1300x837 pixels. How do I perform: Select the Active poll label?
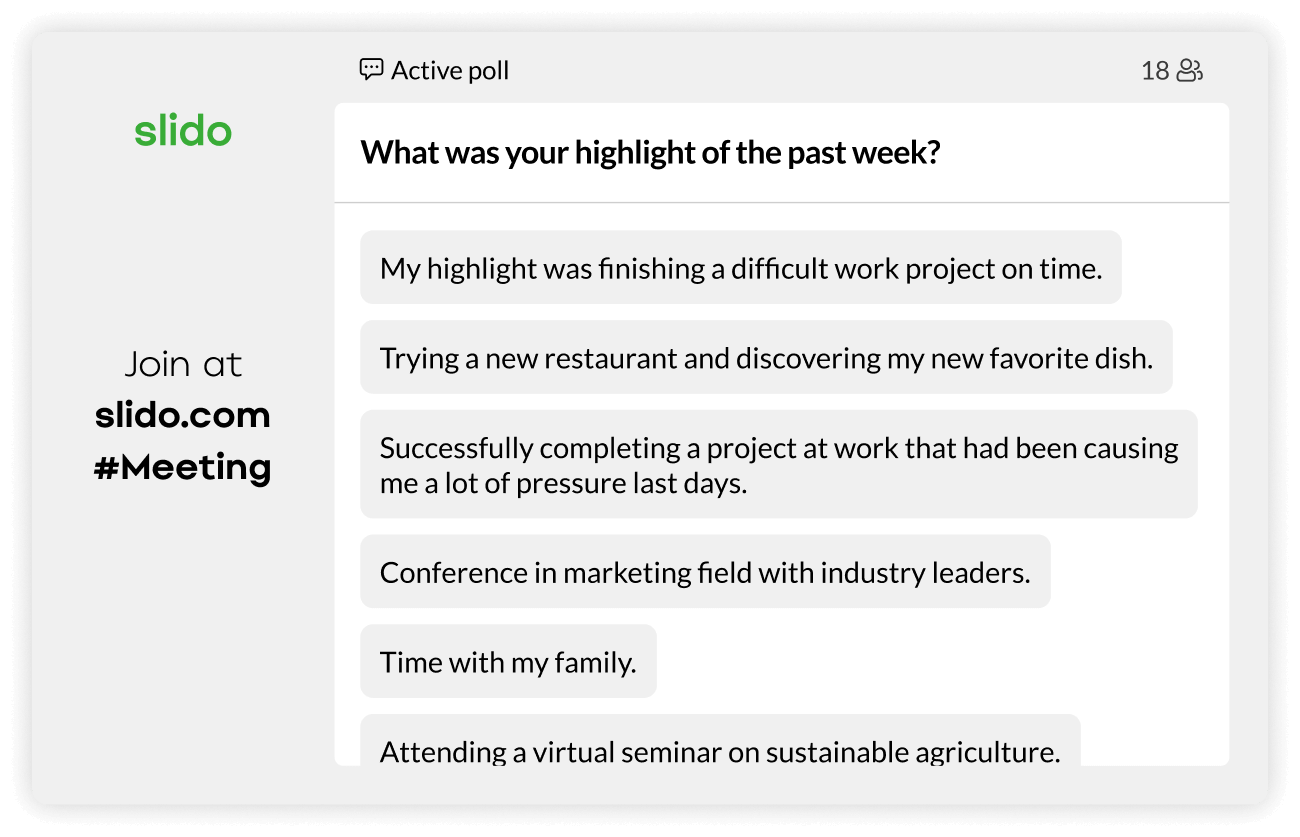[450, 71]
